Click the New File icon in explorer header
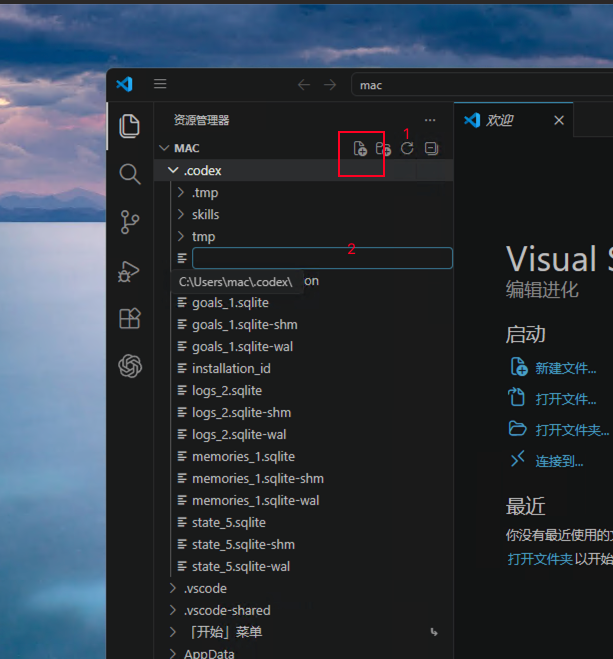 pos(360,148)
